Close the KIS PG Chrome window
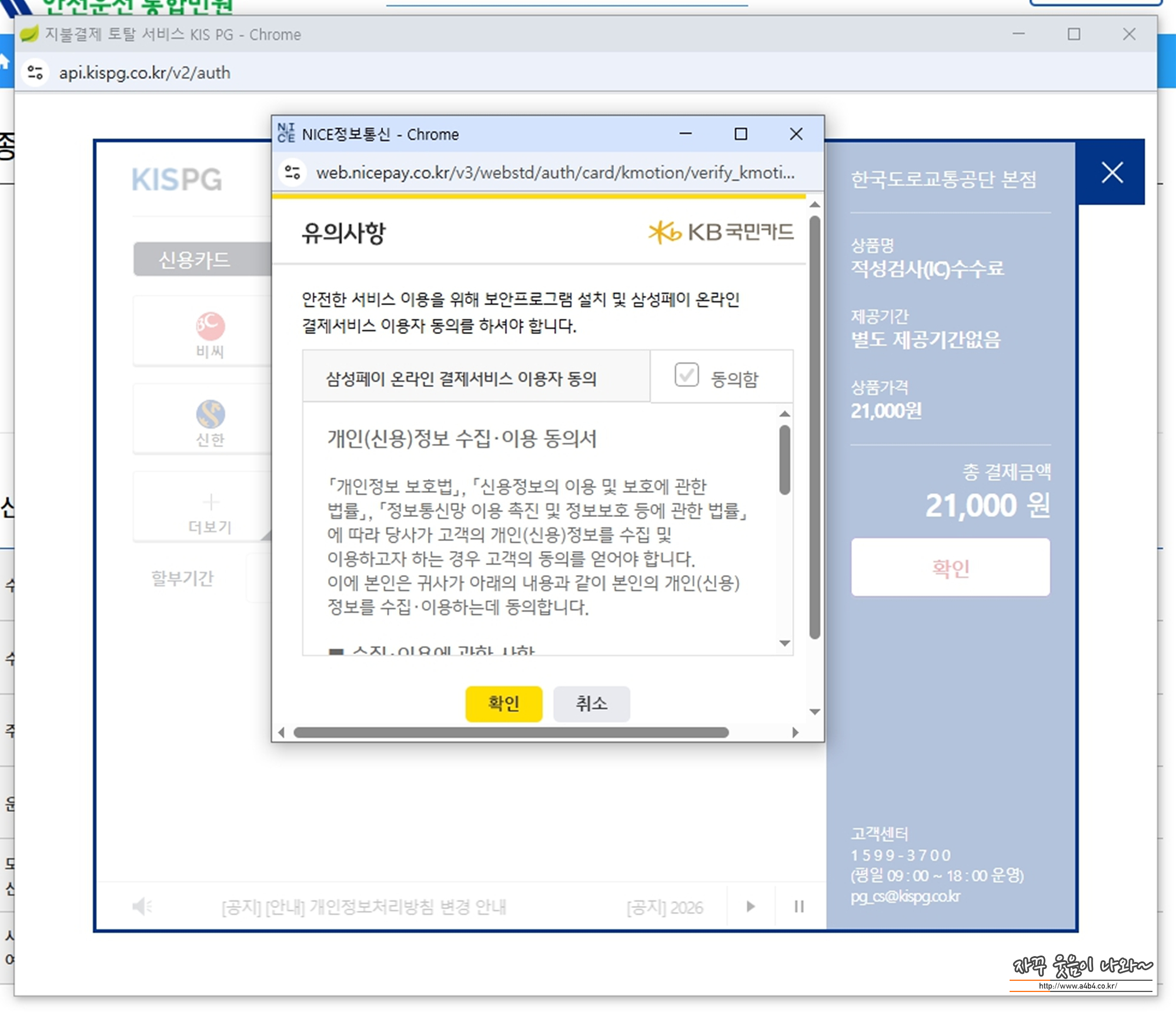Viewport: 1176px width, 1012px height. click(x=1129, y=34)
